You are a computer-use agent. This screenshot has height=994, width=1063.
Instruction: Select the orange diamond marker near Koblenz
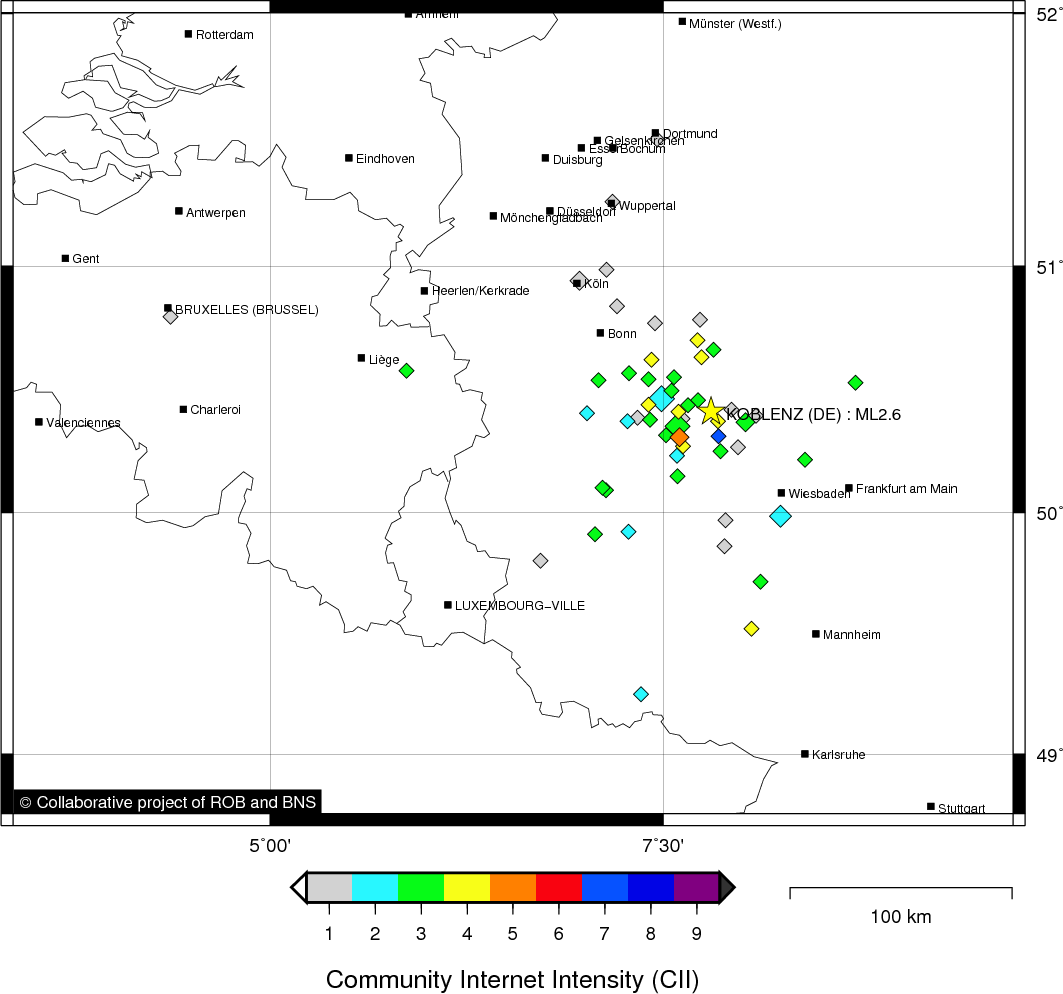tap(680, 437)
